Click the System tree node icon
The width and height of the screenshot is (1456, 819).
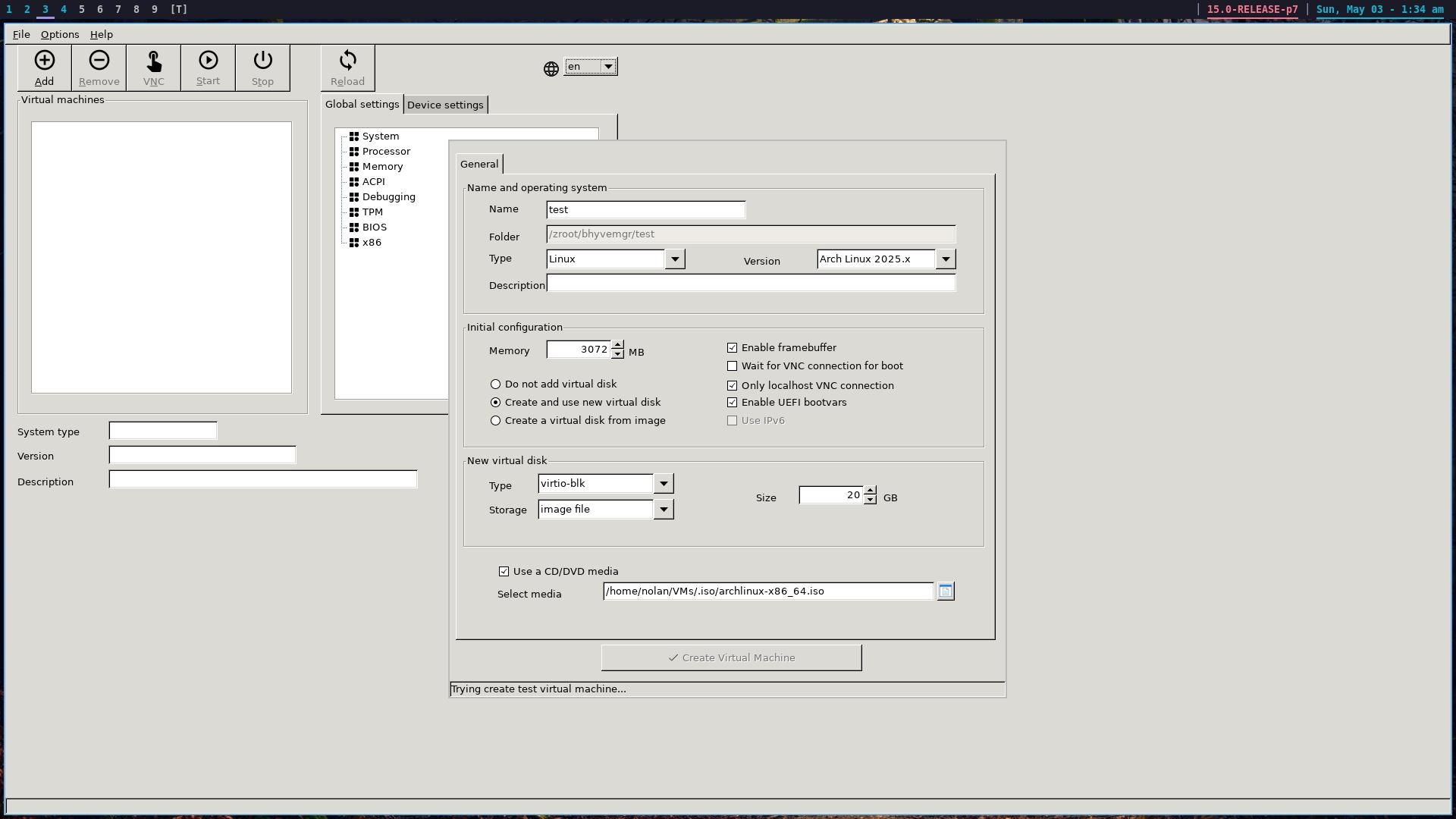354,136
